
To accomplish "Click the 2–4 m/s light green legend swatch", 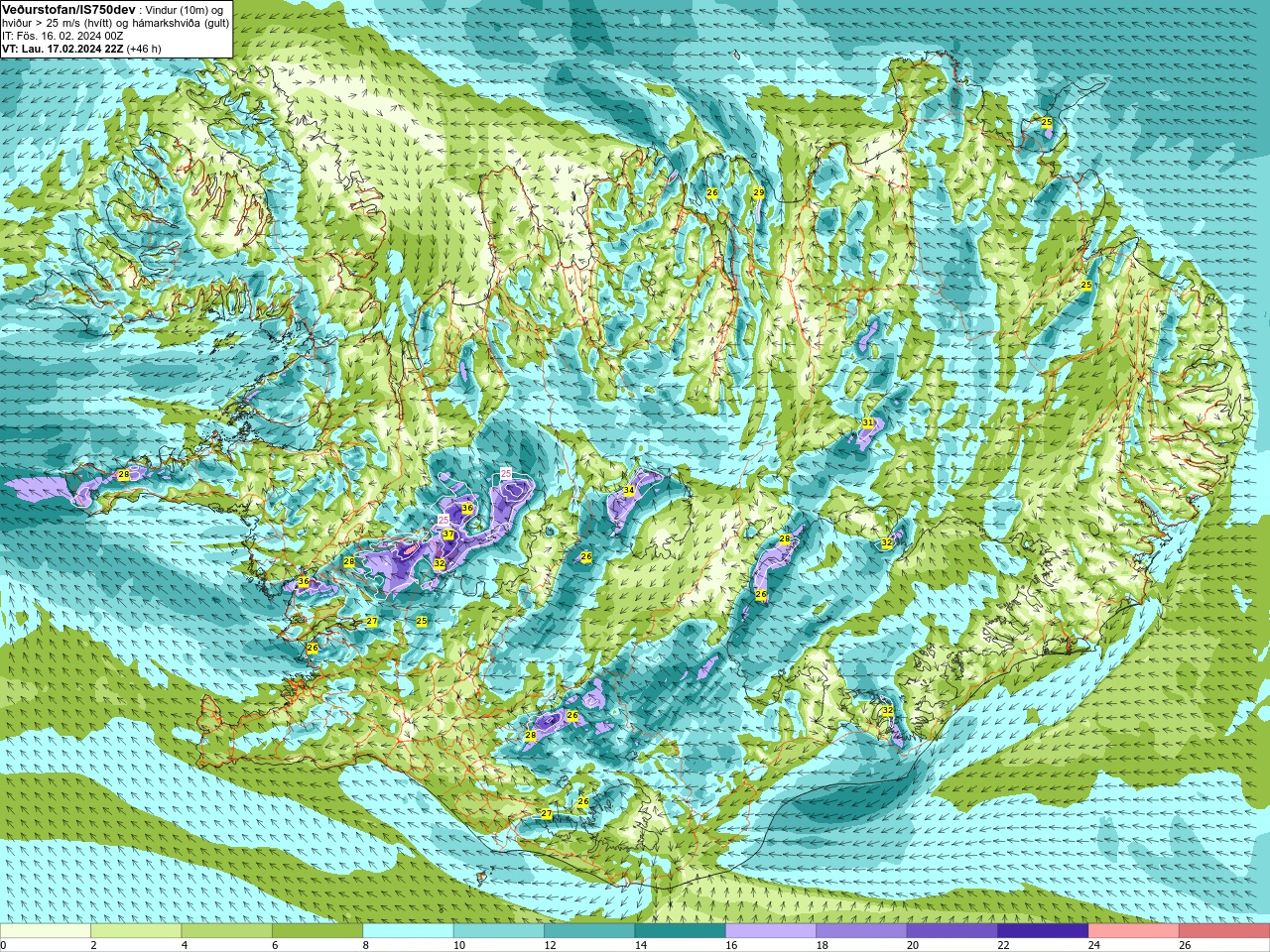I will tap(136, 931).
